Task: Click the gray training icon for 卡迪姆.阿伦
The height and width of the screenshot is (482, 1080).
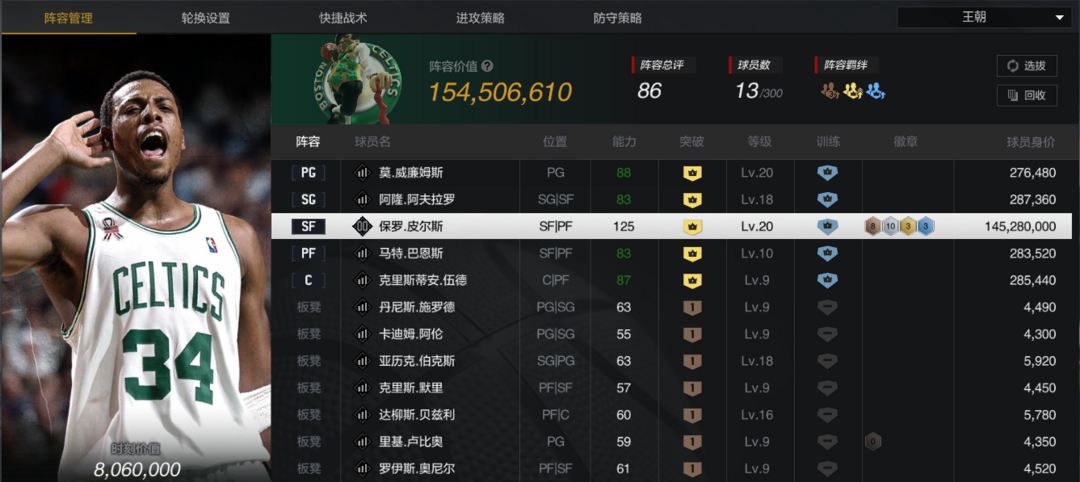Action: point(827,334)
